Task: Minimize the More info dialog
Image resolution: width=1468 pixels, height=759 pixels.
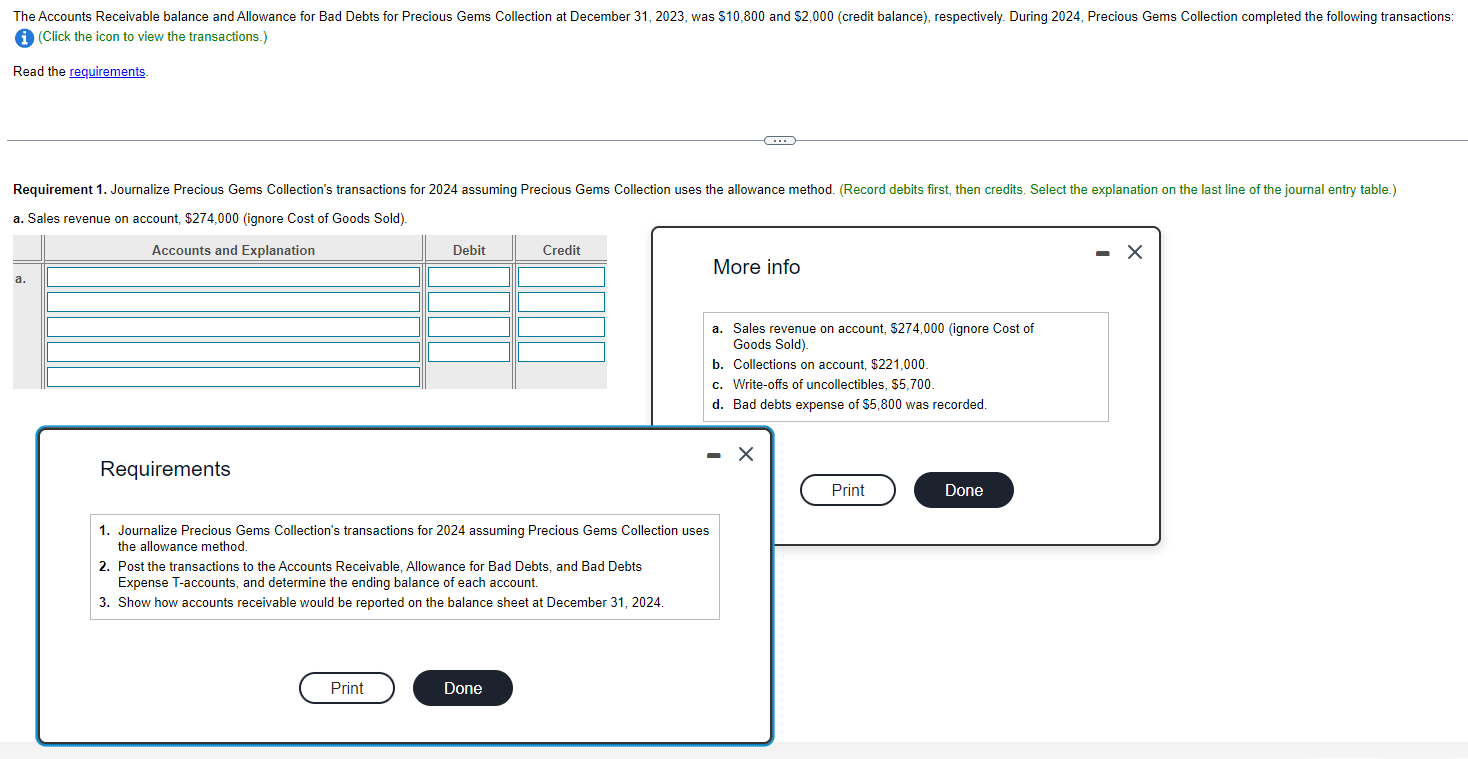Action: [x=1102, y=254]
